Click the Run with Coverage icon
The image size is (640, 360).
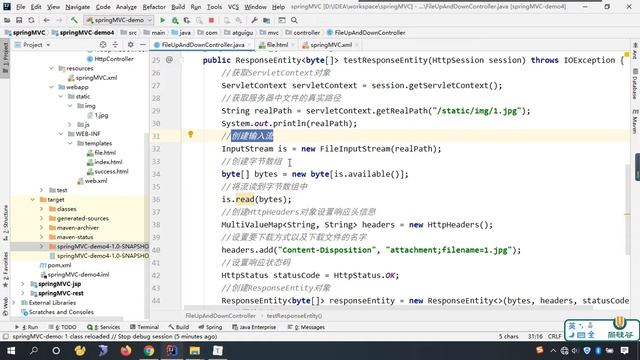click(187, 20)
